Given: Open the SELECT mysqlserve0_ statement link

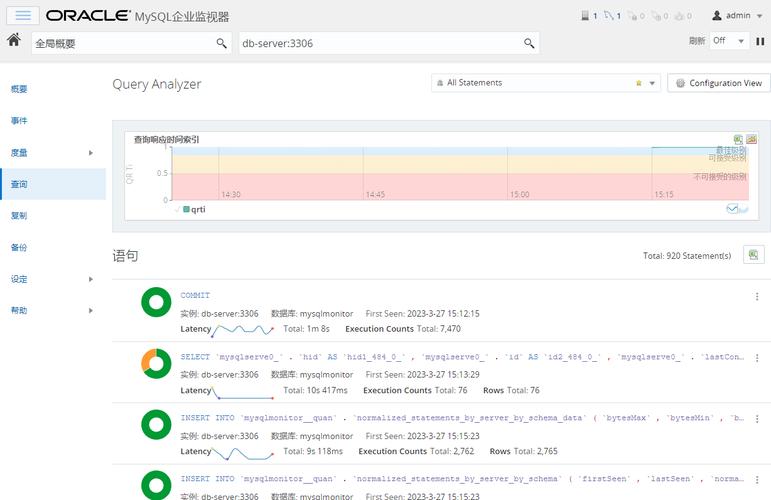Looking at the screenshot, I should click(x=462, y=357).
